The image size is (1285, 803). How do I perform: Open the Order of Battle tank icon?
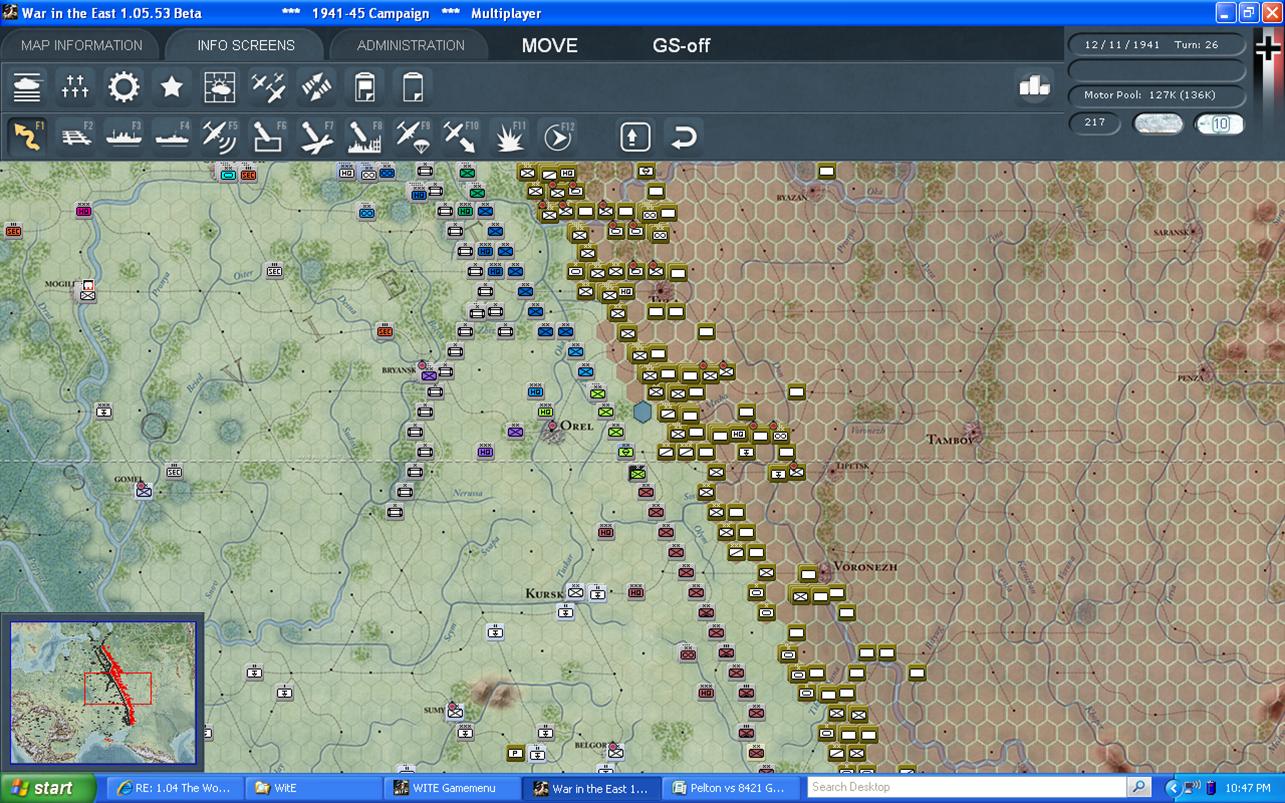tap(28, 87)
